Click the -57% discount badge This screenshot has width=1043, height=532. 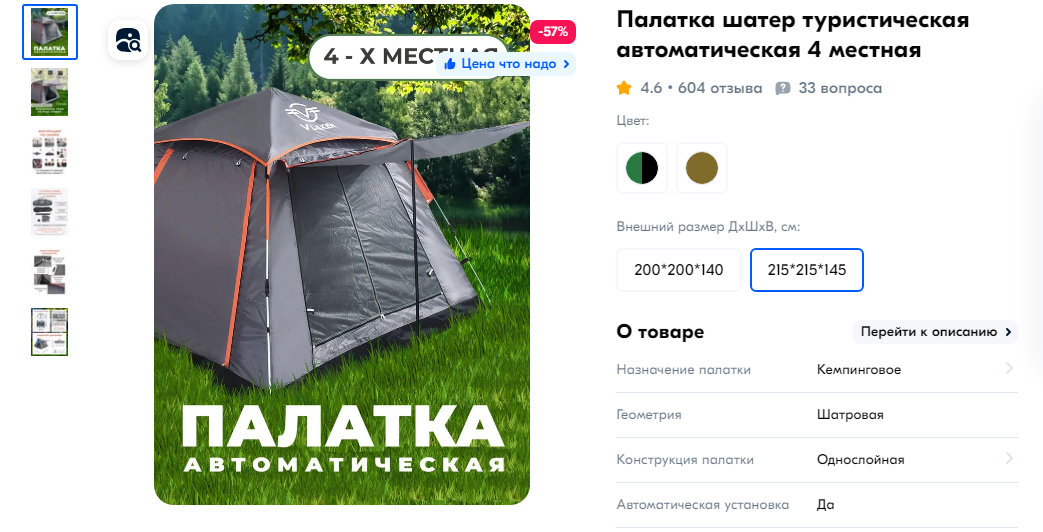tap(553, 31)
